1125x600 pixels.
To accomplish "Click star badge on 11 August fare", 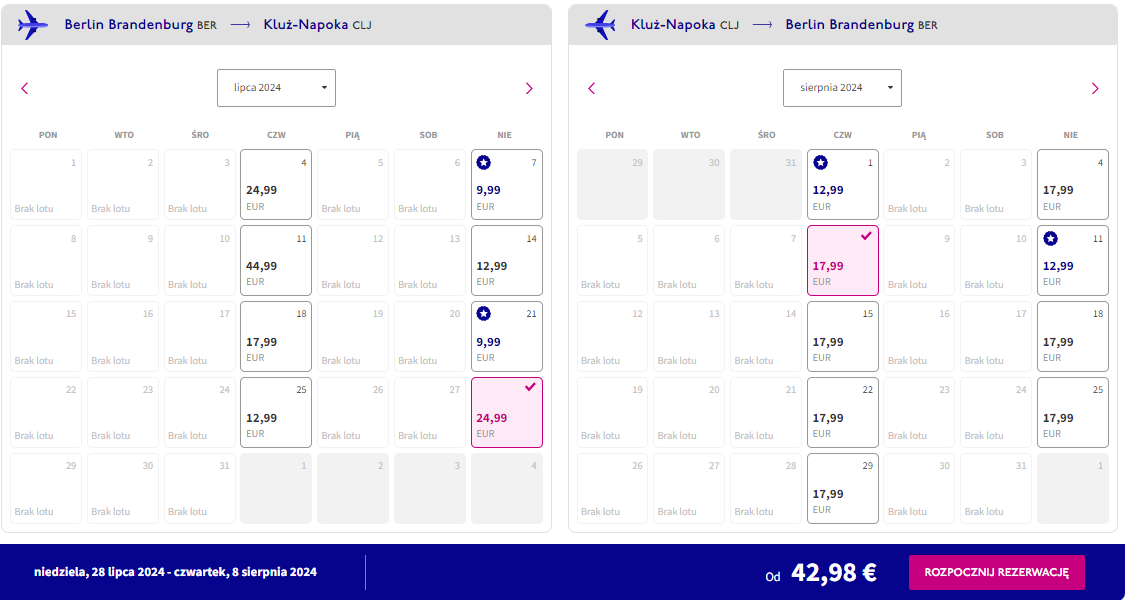I will [1050, 238].
